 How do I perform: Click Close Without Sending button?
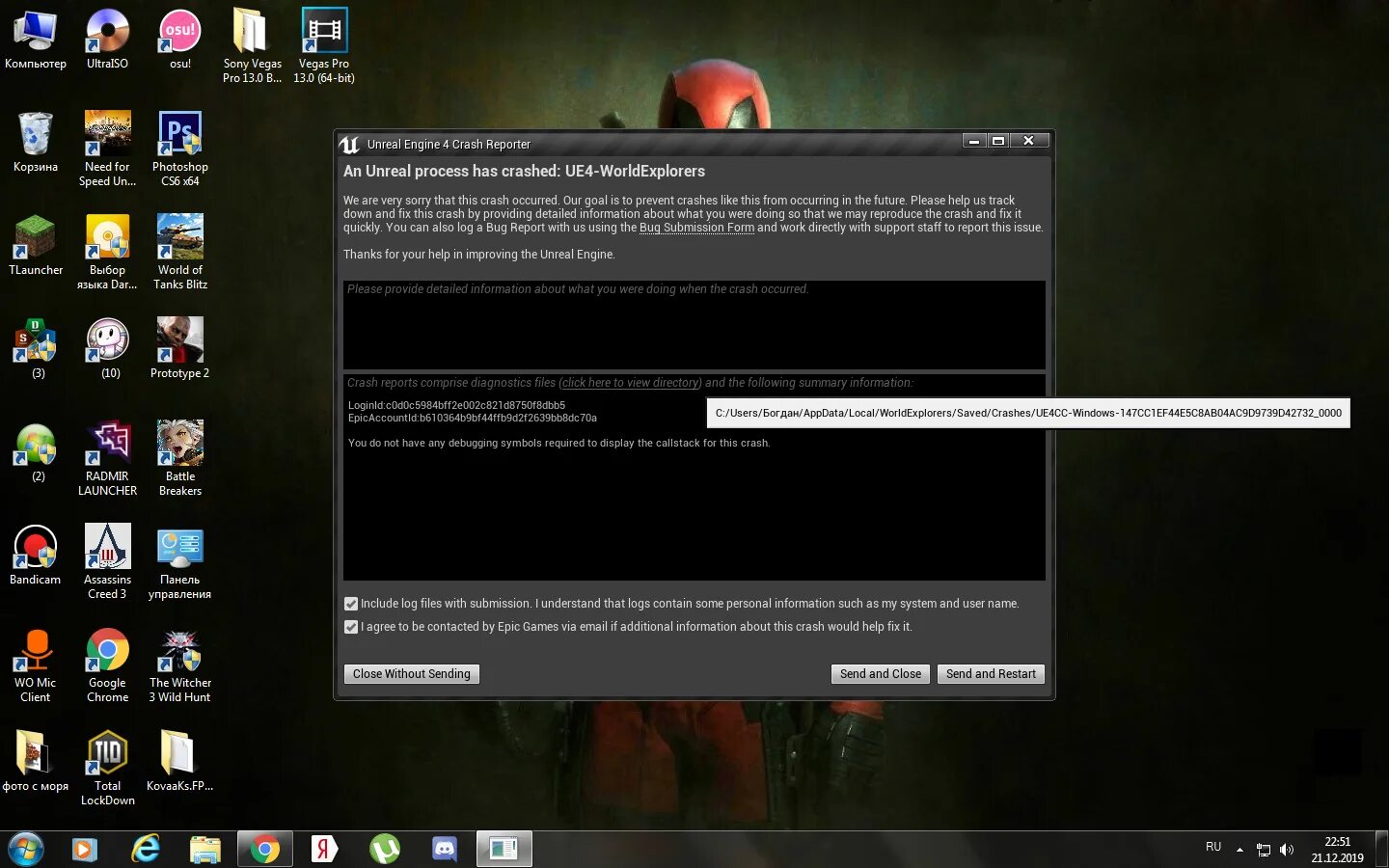click(411, 674)
